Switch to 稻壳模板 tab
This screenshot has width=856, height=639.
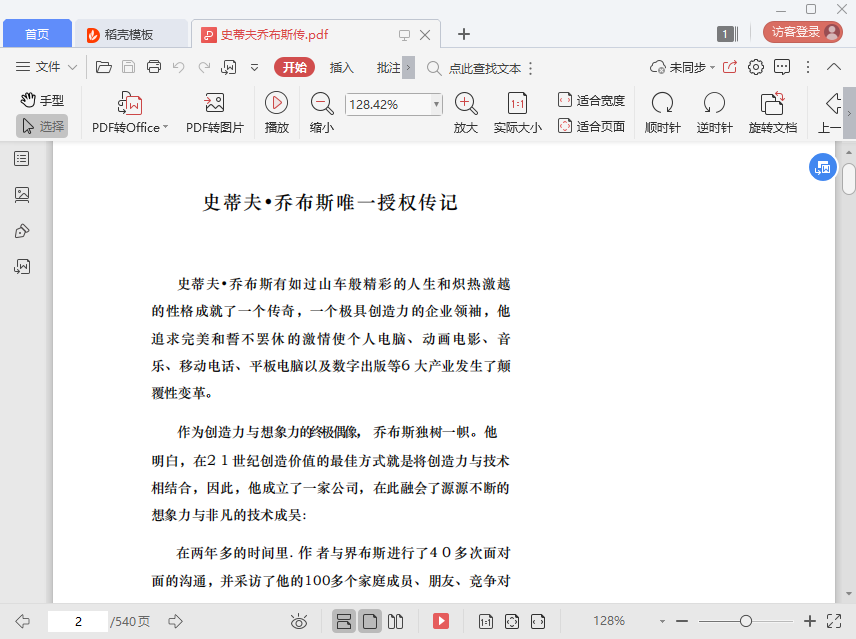click(x=131, y=34)
